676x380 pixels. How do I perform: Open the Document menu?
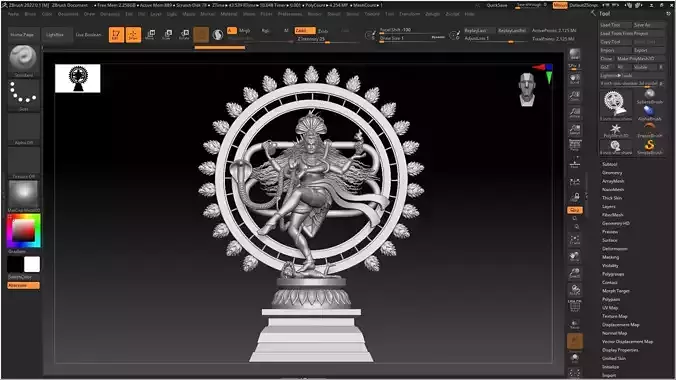[x=68, y=14]
